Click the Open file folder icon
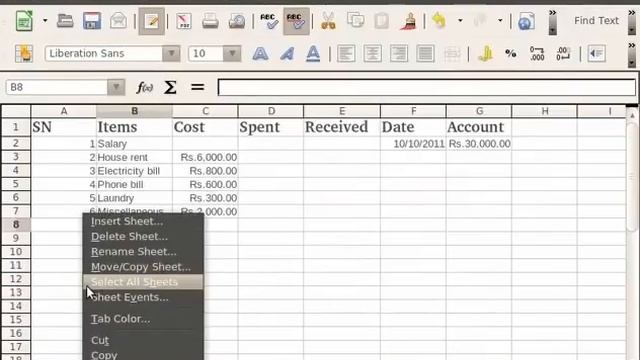Screen dimensions: 640x360 coord(65,20)
